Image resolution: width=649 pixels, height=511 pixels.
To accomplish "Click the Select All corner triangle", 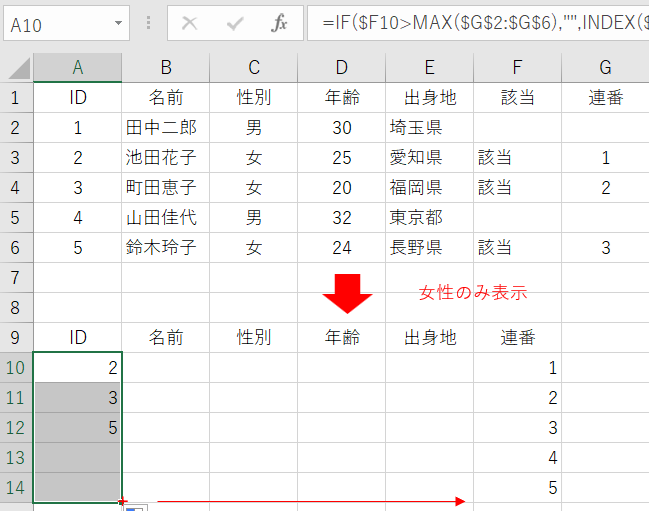I will (17, 68).
